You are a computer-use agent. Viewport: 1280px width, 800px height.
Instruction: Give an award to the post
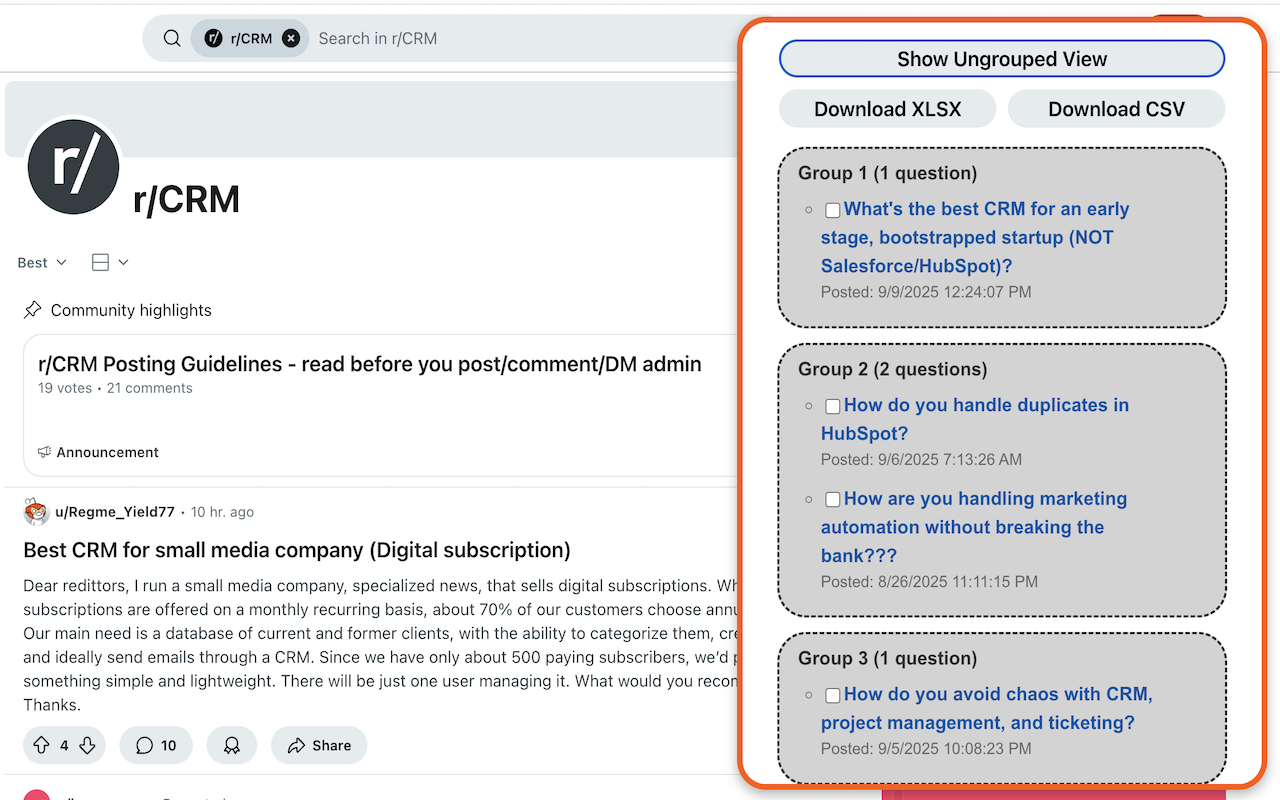[232, 745]
